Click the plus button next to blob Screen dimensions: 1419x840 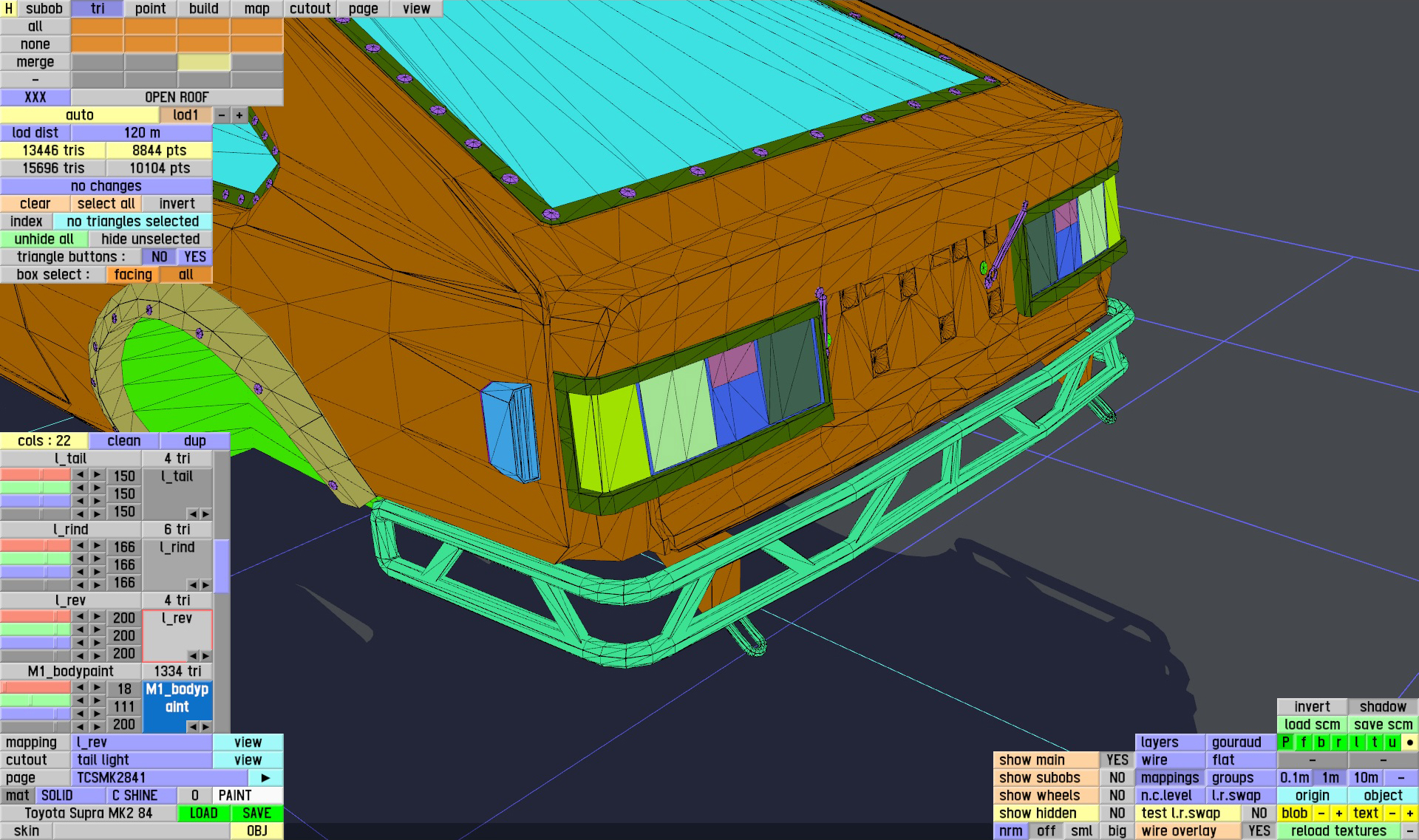(1338, 813)
